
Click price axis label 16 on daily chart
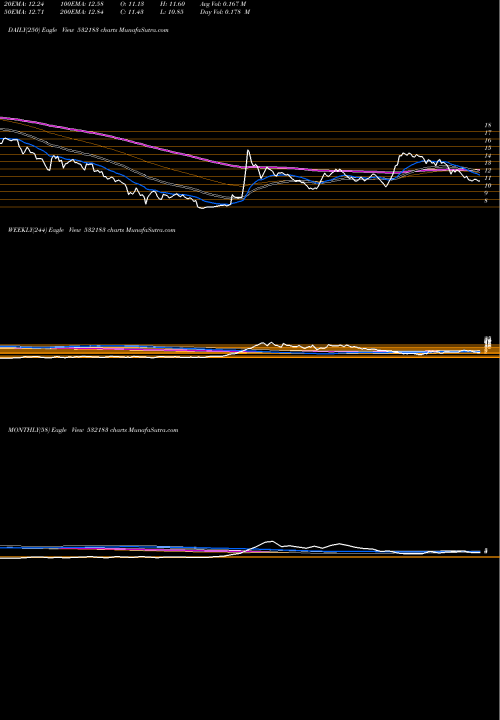[x=488, y=141]
